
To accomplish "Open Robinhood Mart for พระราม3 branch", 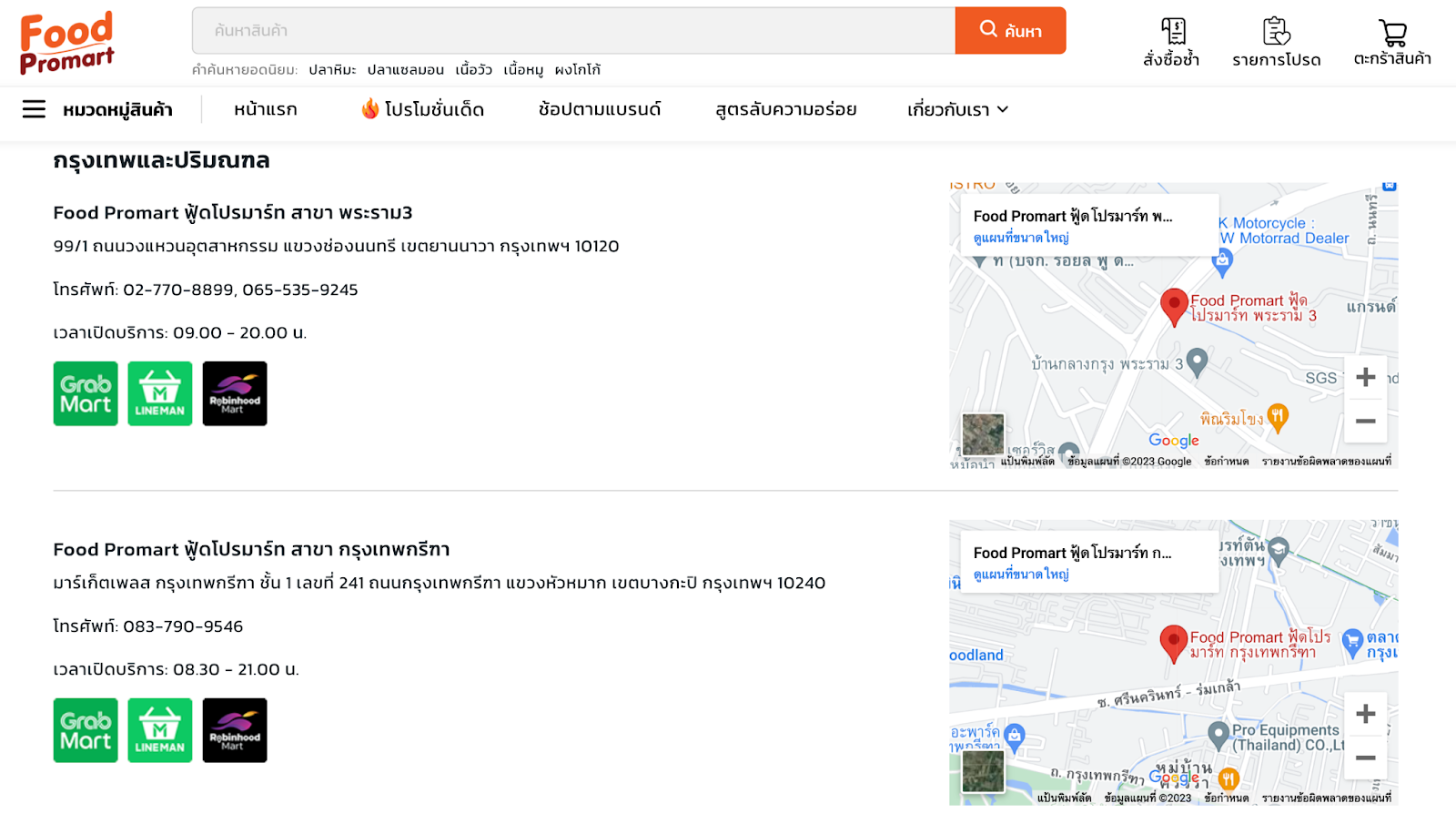I will point(235,393).
